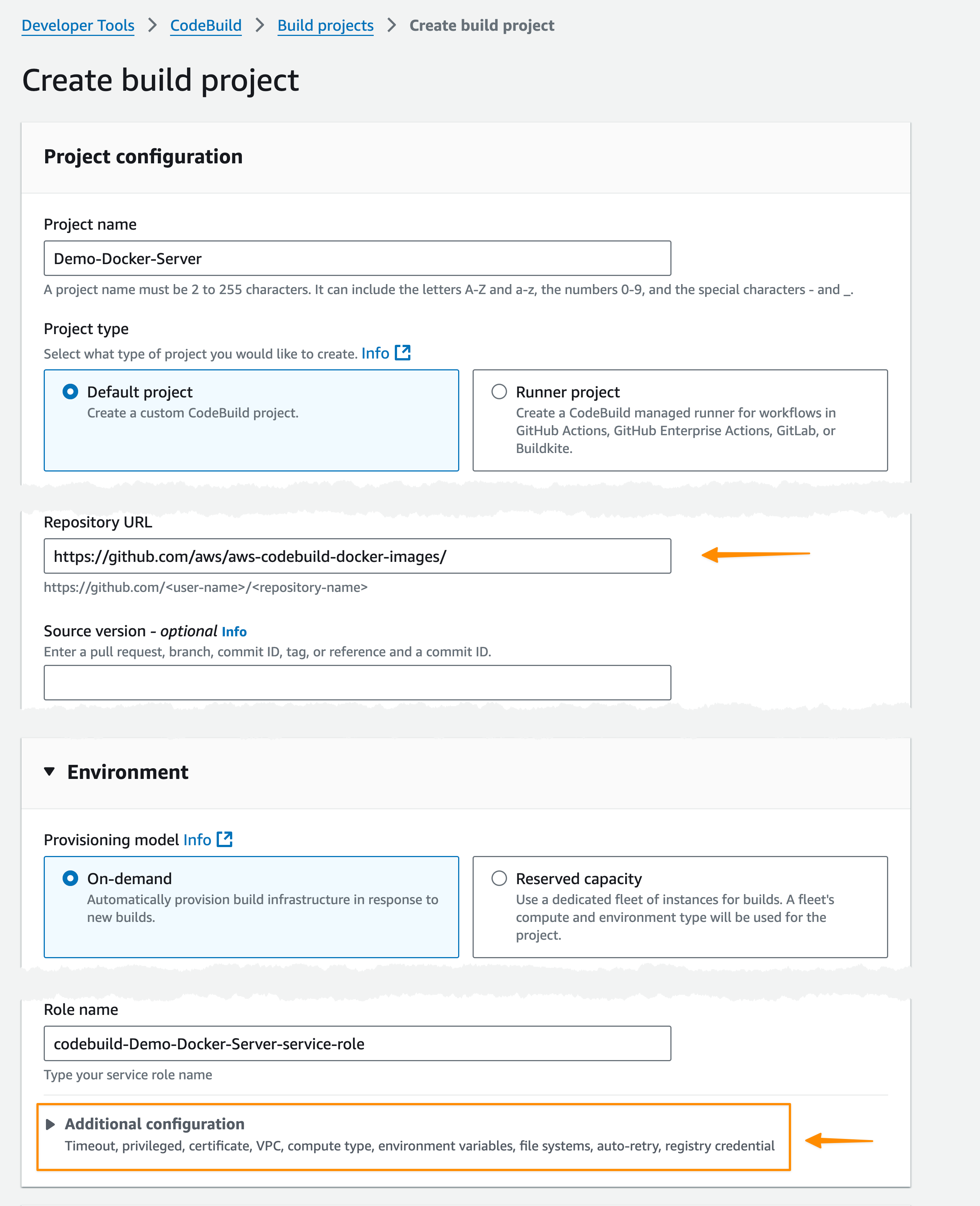Viewport: 980px width, 1206px height.
Task: Click Info link next to Provisioning model
Action: (197, 840)
